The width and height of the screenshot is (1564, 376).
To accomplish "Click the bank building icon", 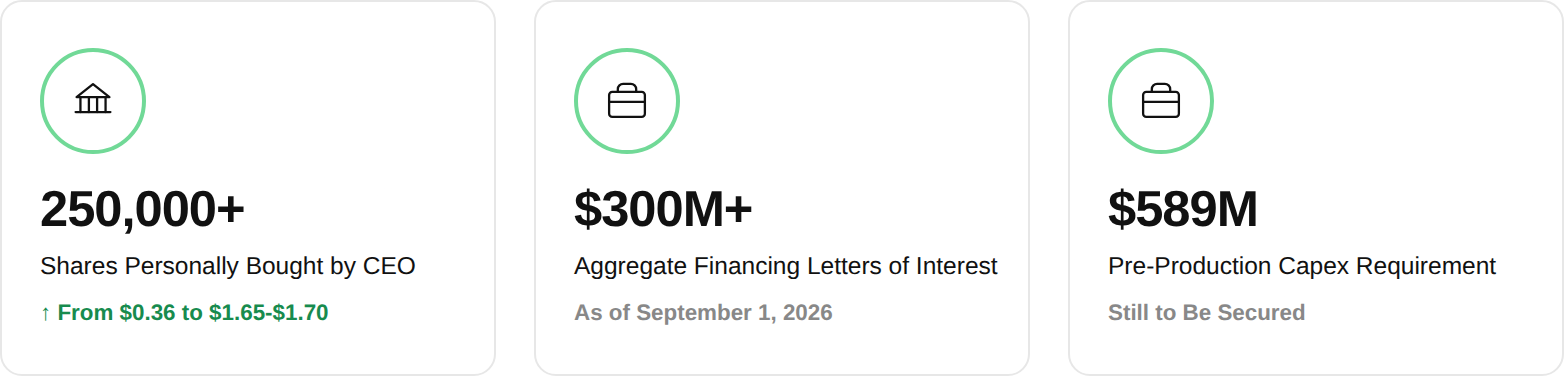I will pos(93,100).
